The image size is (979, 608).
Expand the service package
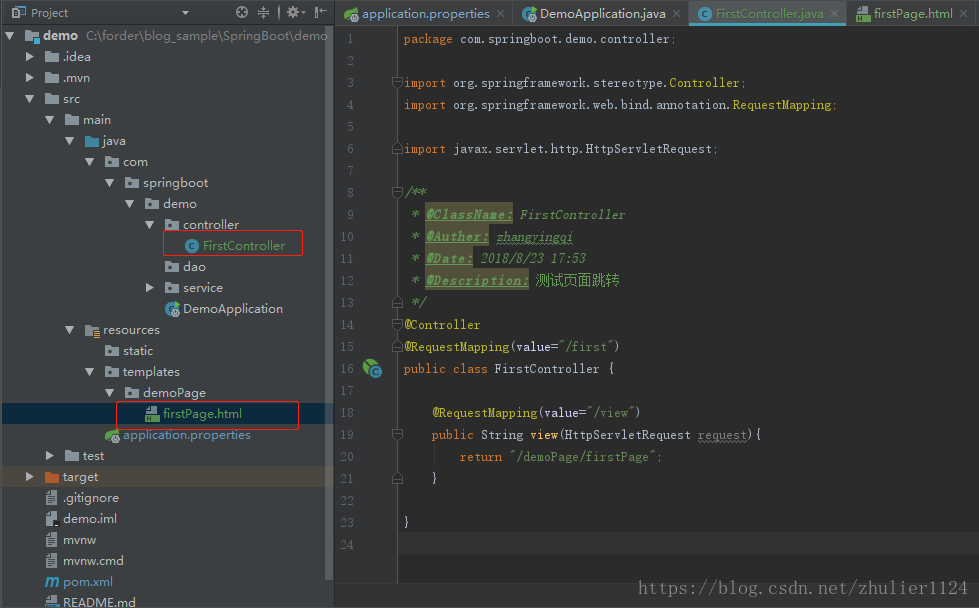click(150, 288)
